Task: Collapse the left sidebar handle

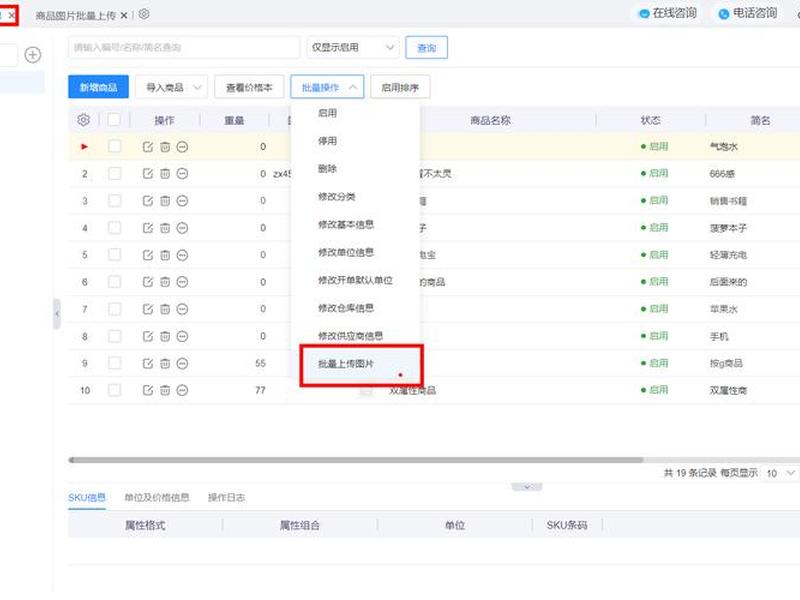Action: (x=57, y=313)
